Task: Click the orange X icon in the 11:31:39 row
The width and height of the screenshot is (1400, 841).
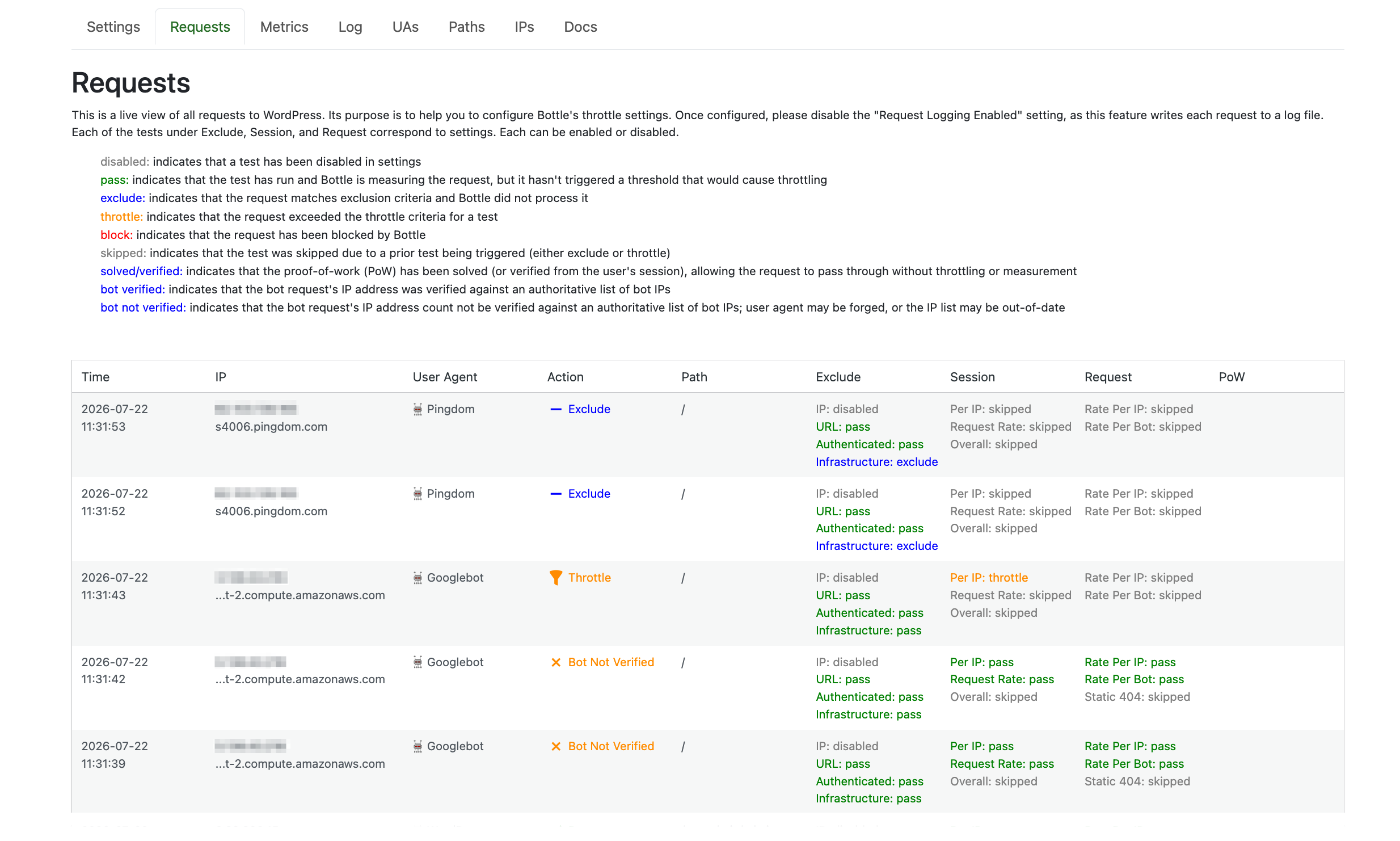Action: pos(556,746)
